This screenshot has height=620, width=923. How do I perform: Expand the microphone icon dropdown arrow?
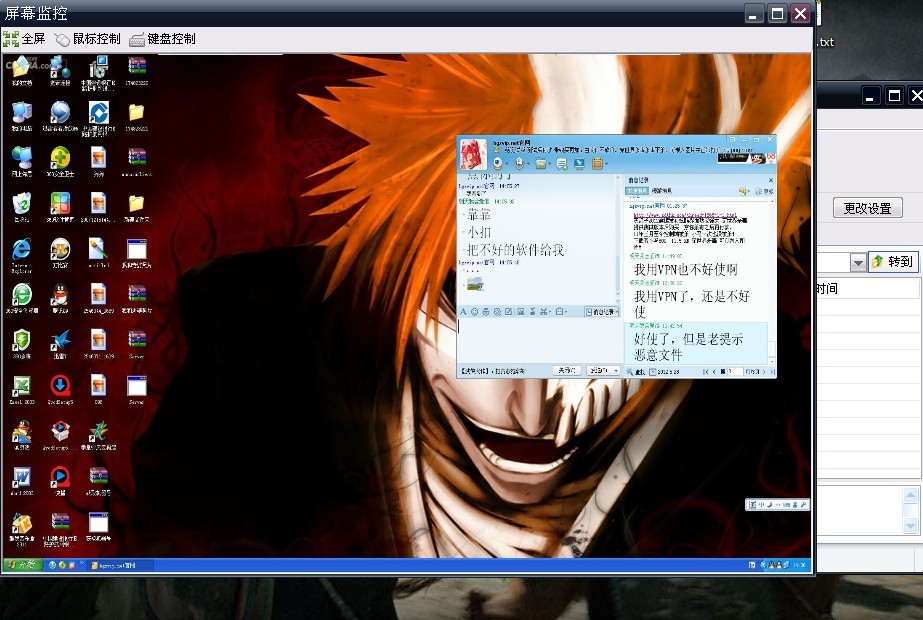[x=527, y=164]
